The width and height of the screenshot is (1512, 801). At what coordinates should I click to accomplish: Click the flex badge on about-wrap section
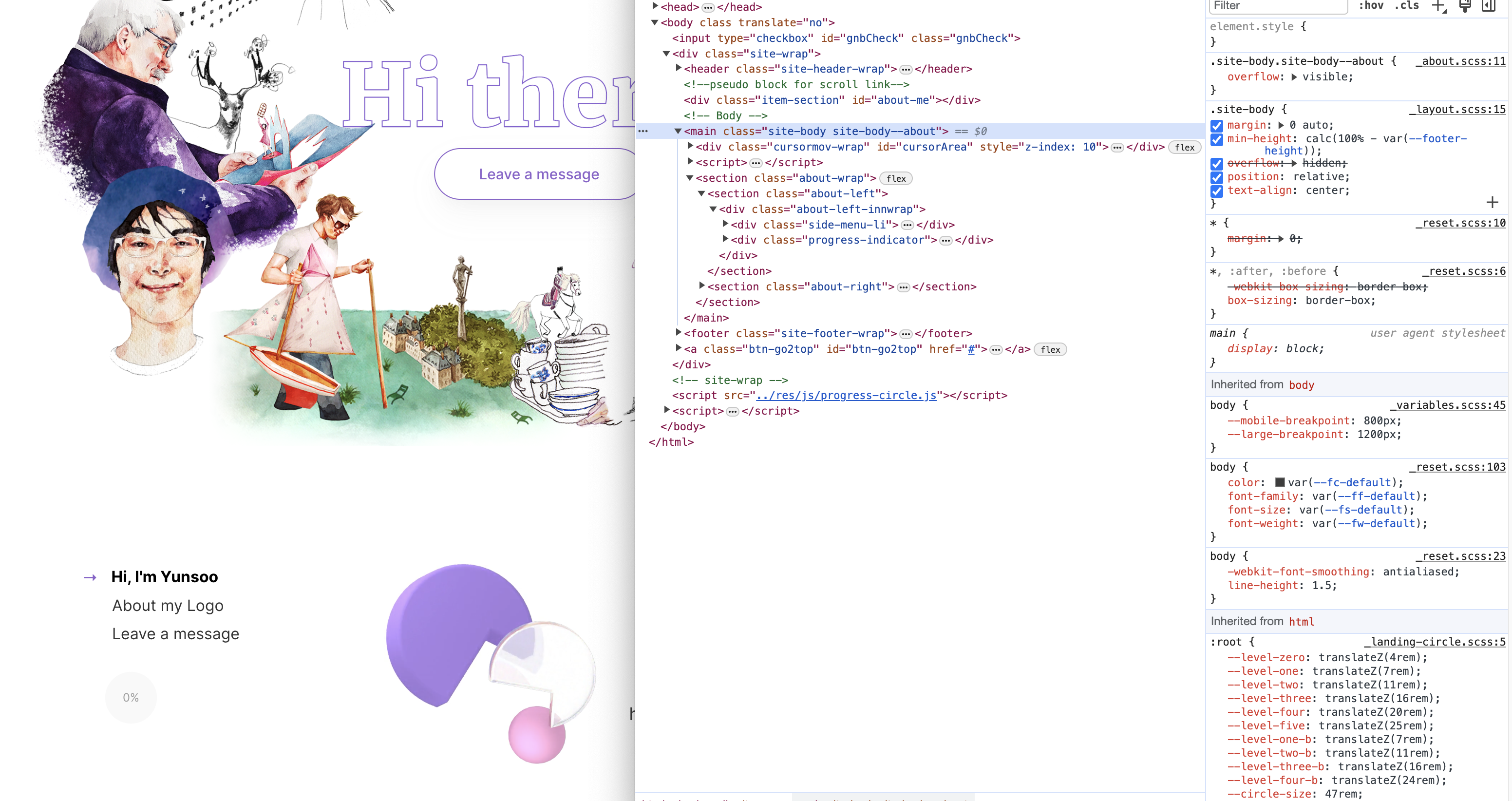tap(896, 178)
